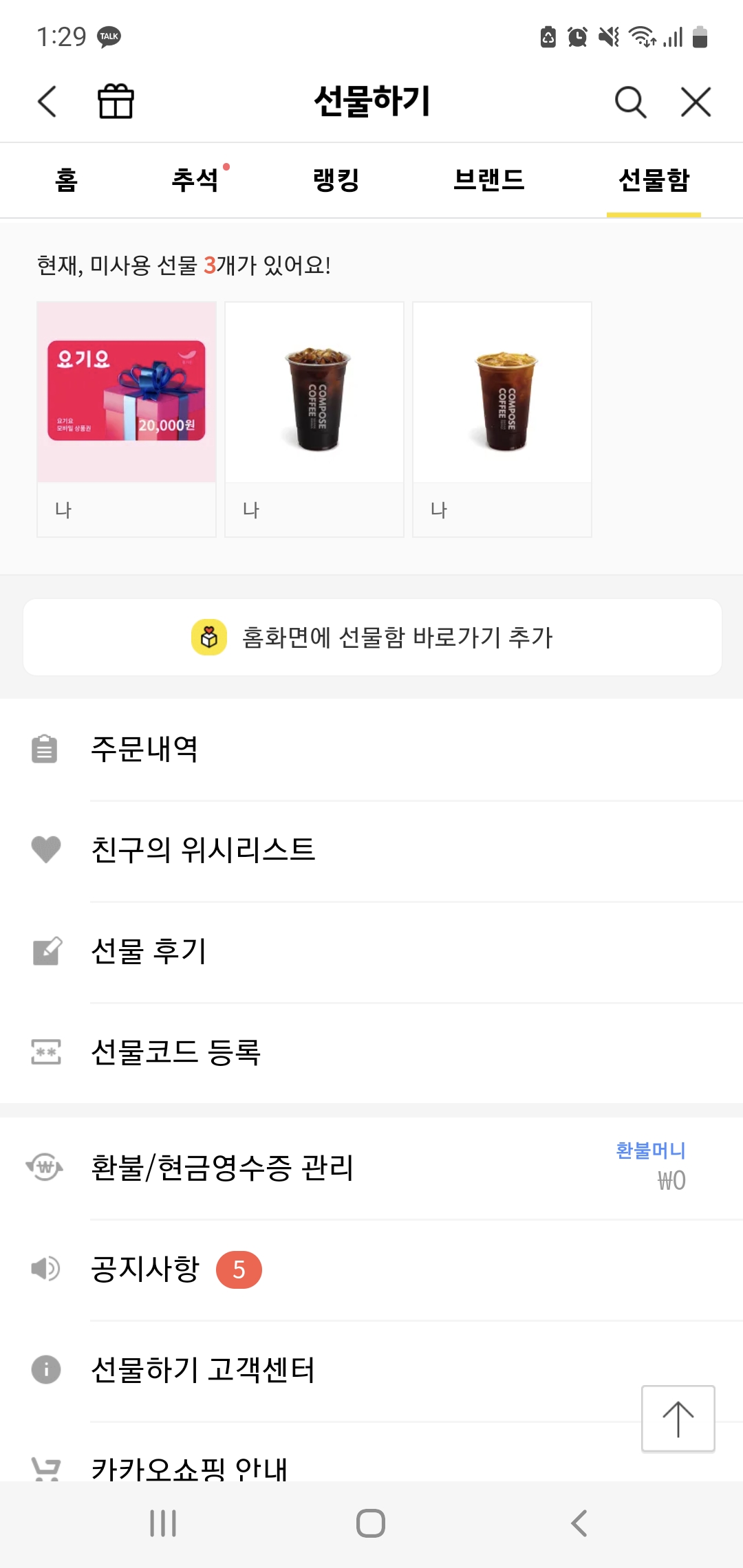
Task: Switch to the 홈 tab
Action: click(66, 180)
